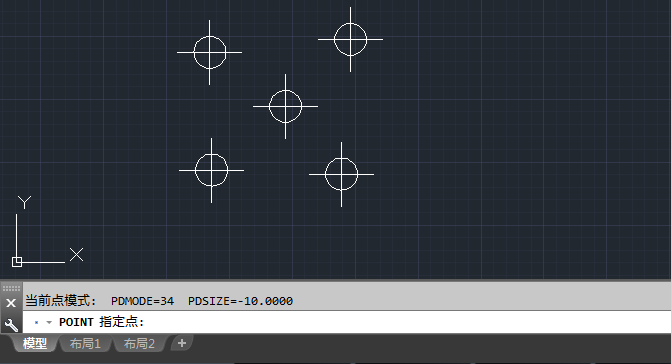Switch to the 模型 tab

click(35, 343)
